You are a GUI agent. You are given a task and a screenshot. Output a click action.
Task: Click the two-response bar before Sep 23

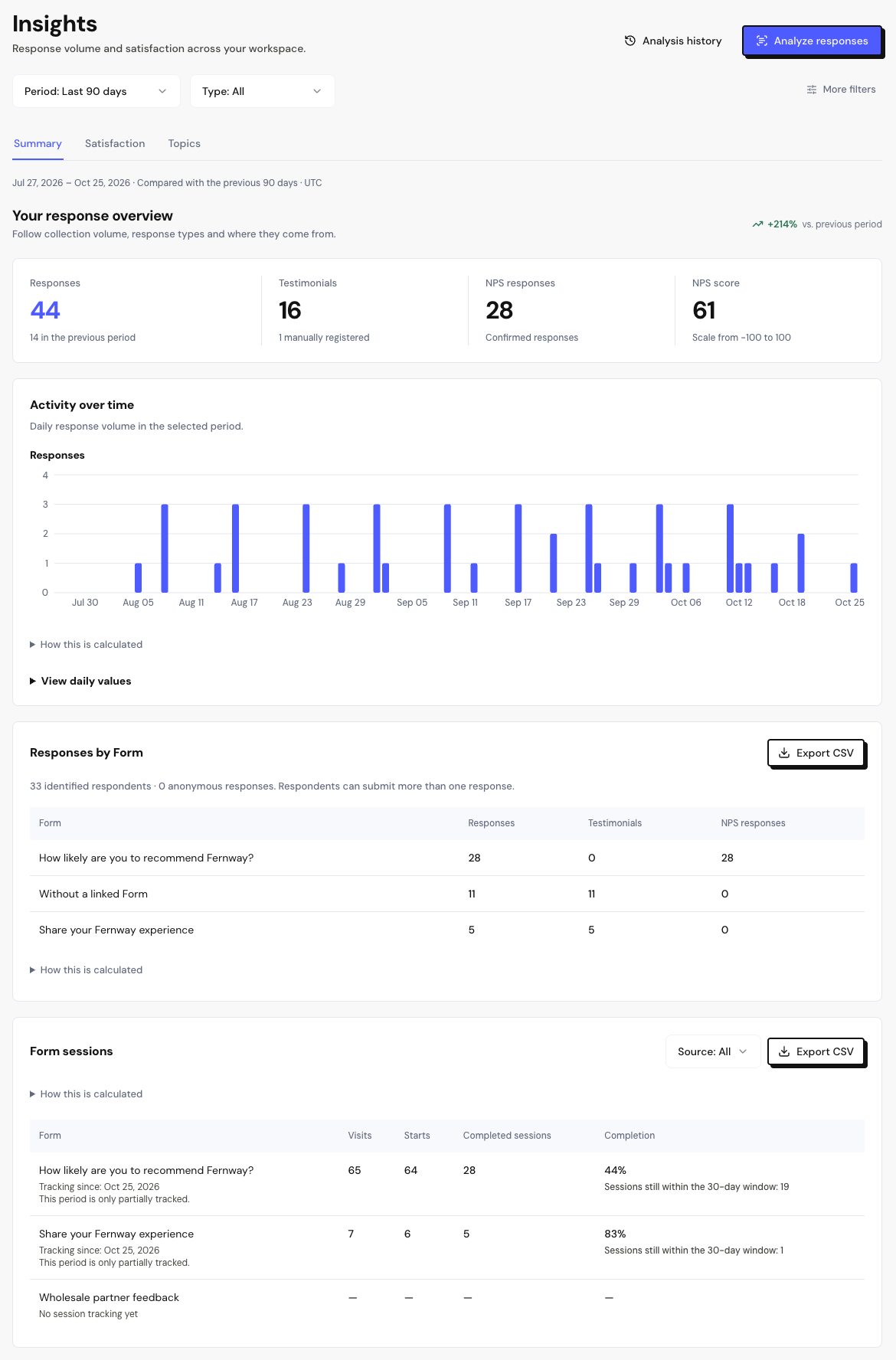[554, 564]
